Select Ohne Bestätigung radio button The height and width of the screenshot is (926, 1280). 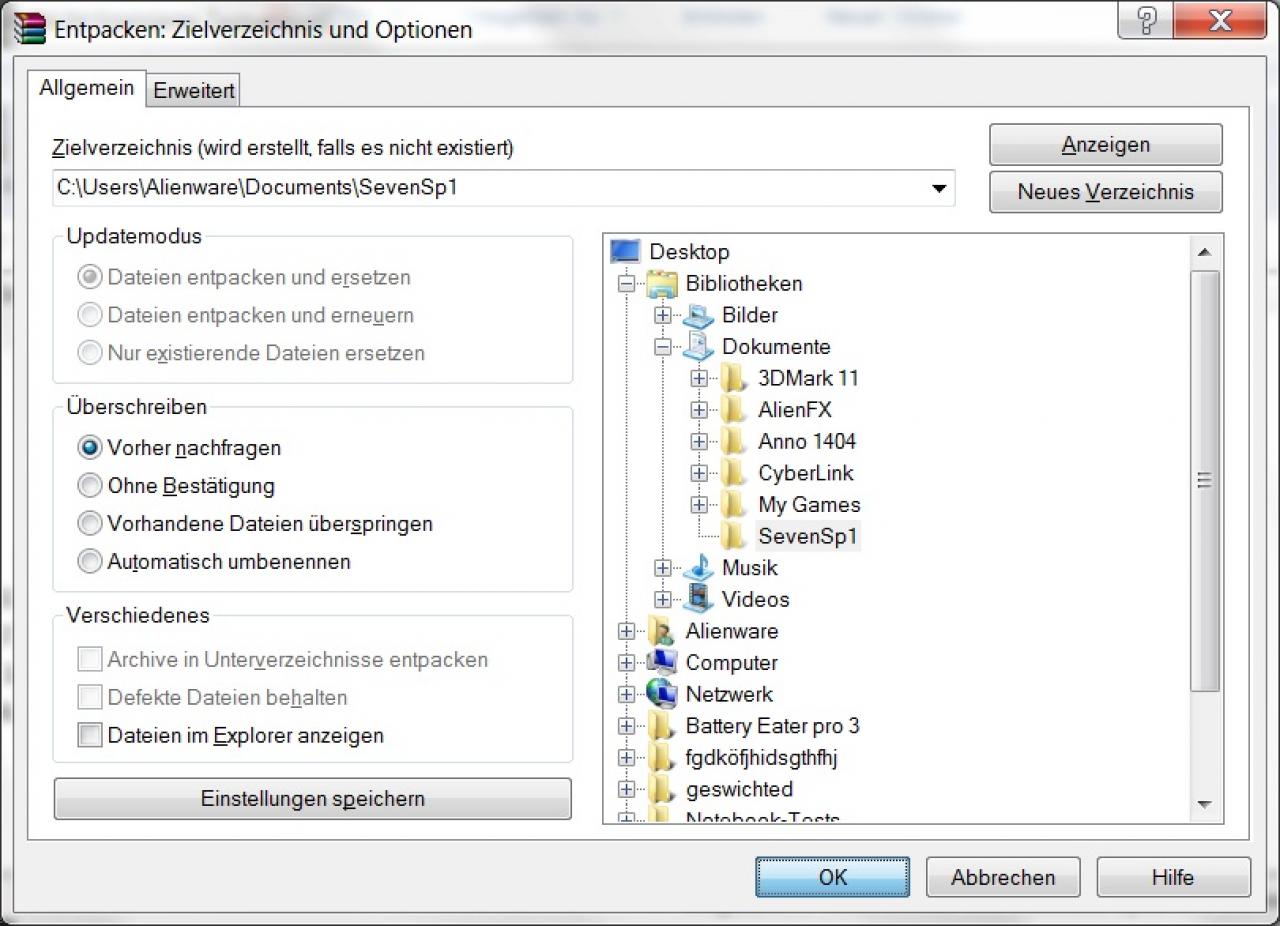(x=90, y=486)
